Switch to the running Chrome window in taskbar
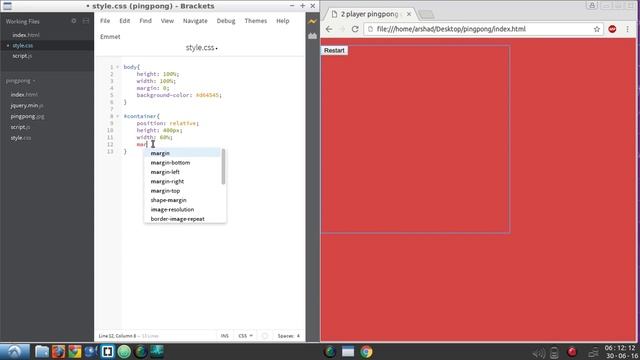The width and height of the screenshot is (640, 360). pyautogui.click(x=366, y=351)
